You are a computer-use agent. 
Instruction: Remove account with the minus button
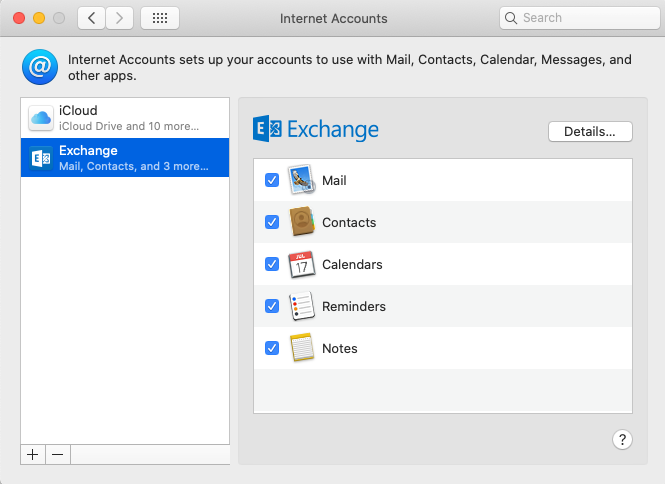pos(58,455)
